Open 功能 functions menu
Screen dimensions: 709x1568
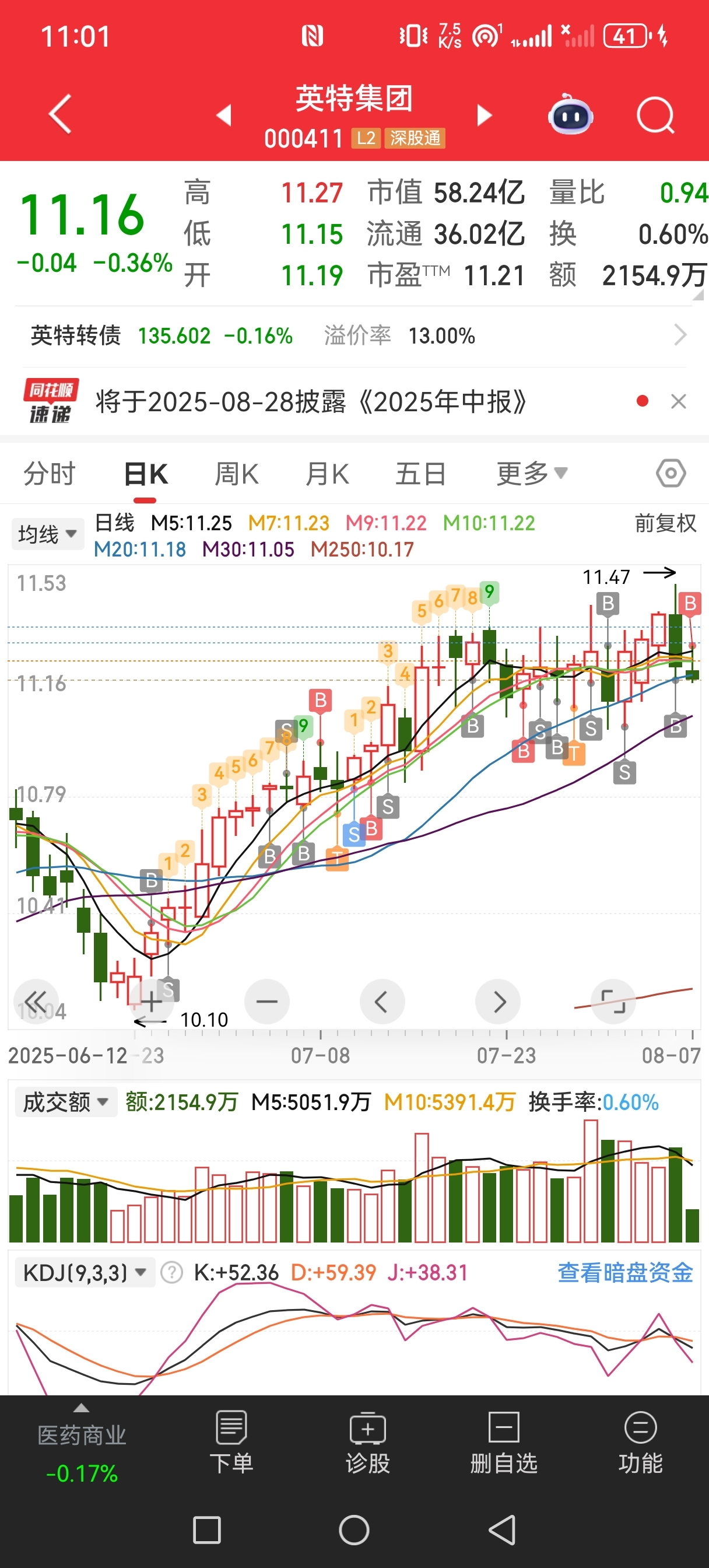click(x=640, y=1443)
